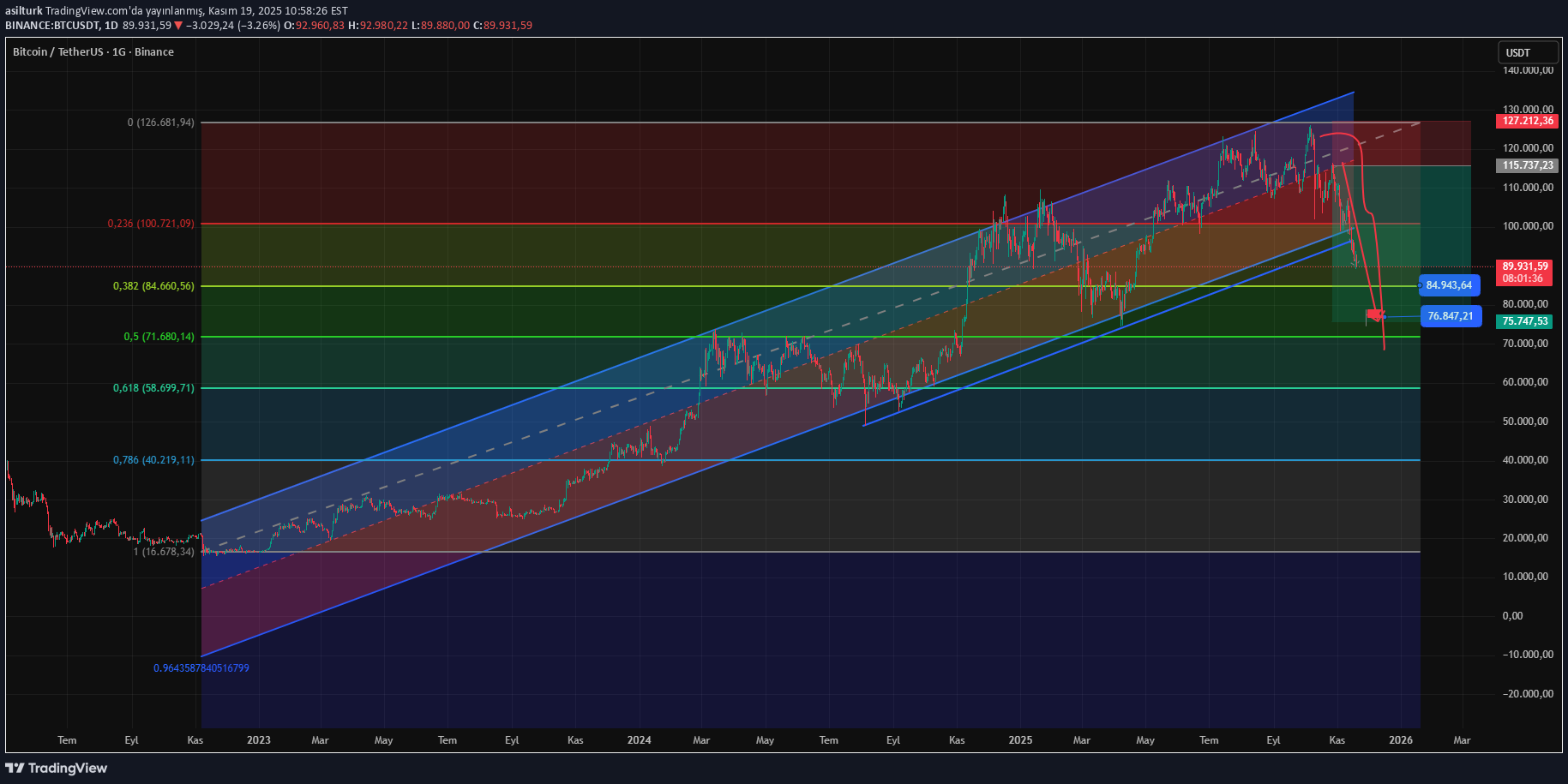
Task: Click the red down-triangle next to 89.931,59 in the header
Action: tap(178, 26)
